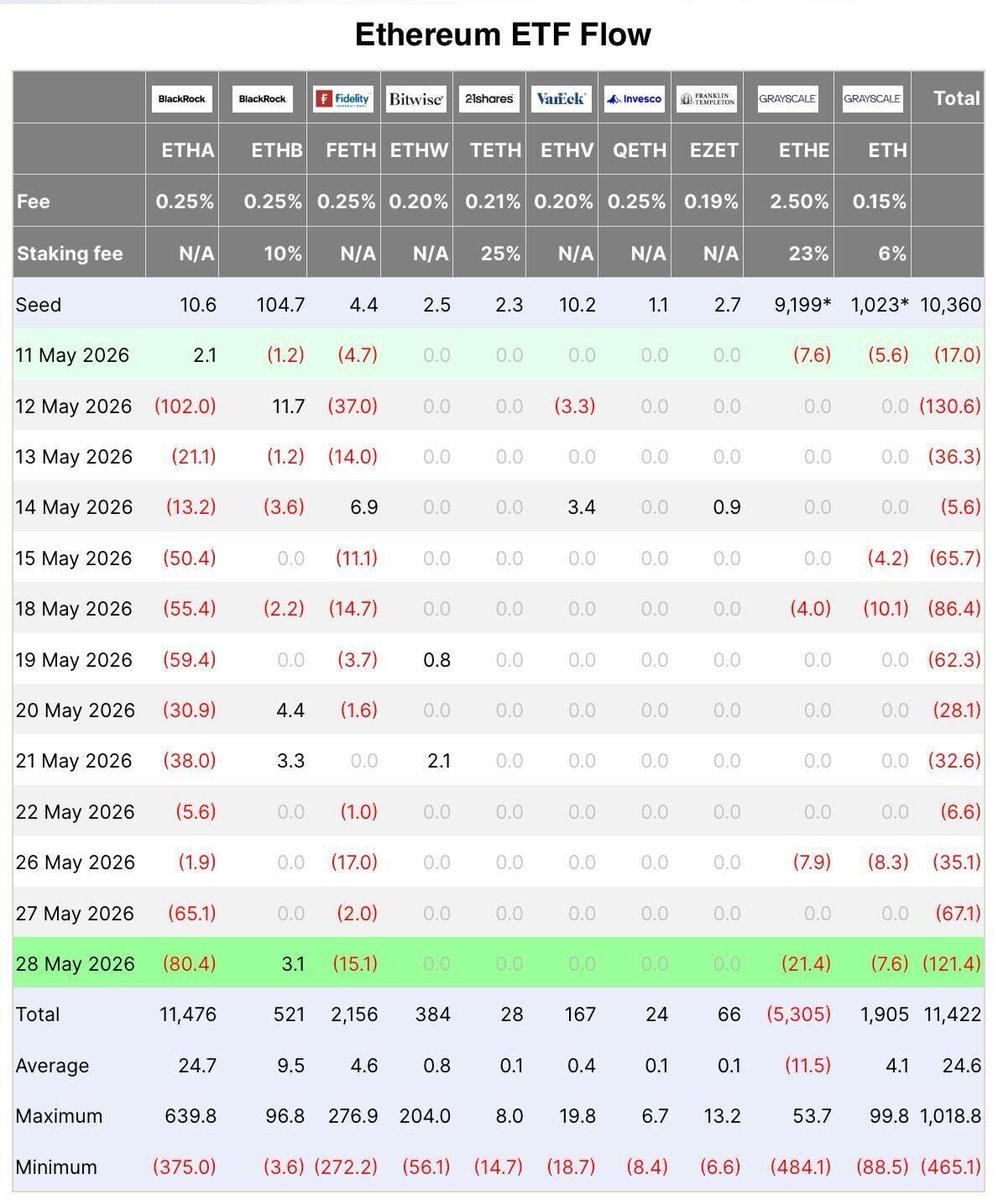The width and height of the screenshot is (998, 1200).
Task: Click the 10% staking fee for ETHB
Action: (283, 253)
